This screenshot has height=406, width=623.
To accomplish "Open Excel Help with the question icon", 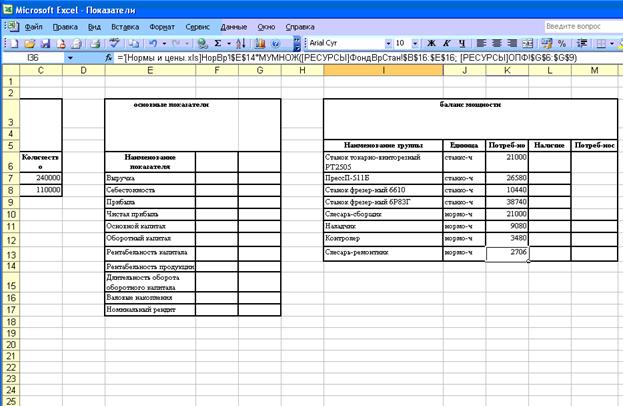I will (276, 43).
